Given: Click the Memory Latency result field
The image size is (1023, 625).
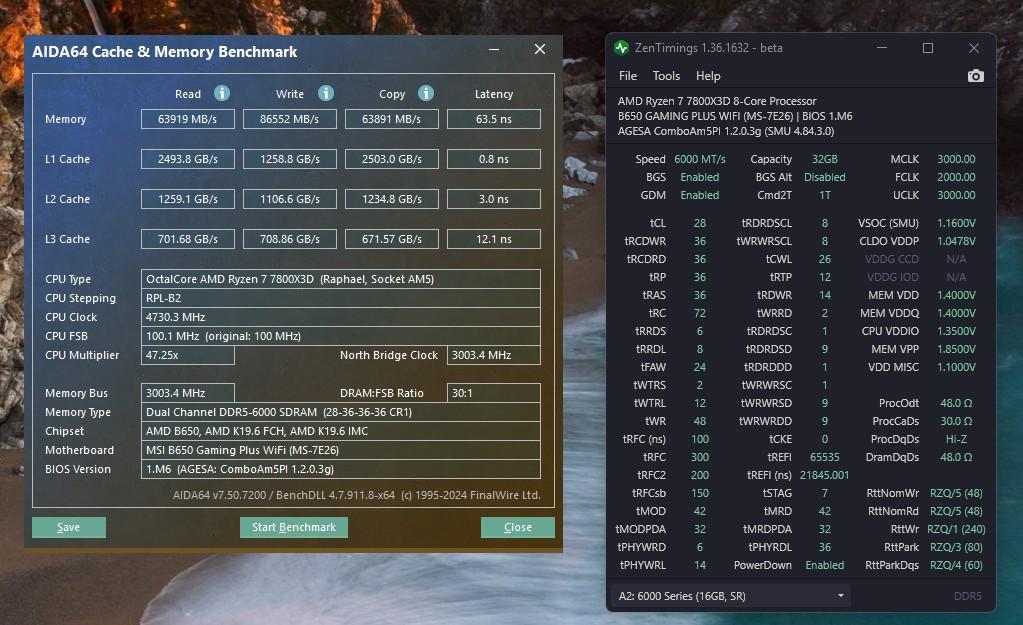Looking at the screenshot, I should (493, 119).
